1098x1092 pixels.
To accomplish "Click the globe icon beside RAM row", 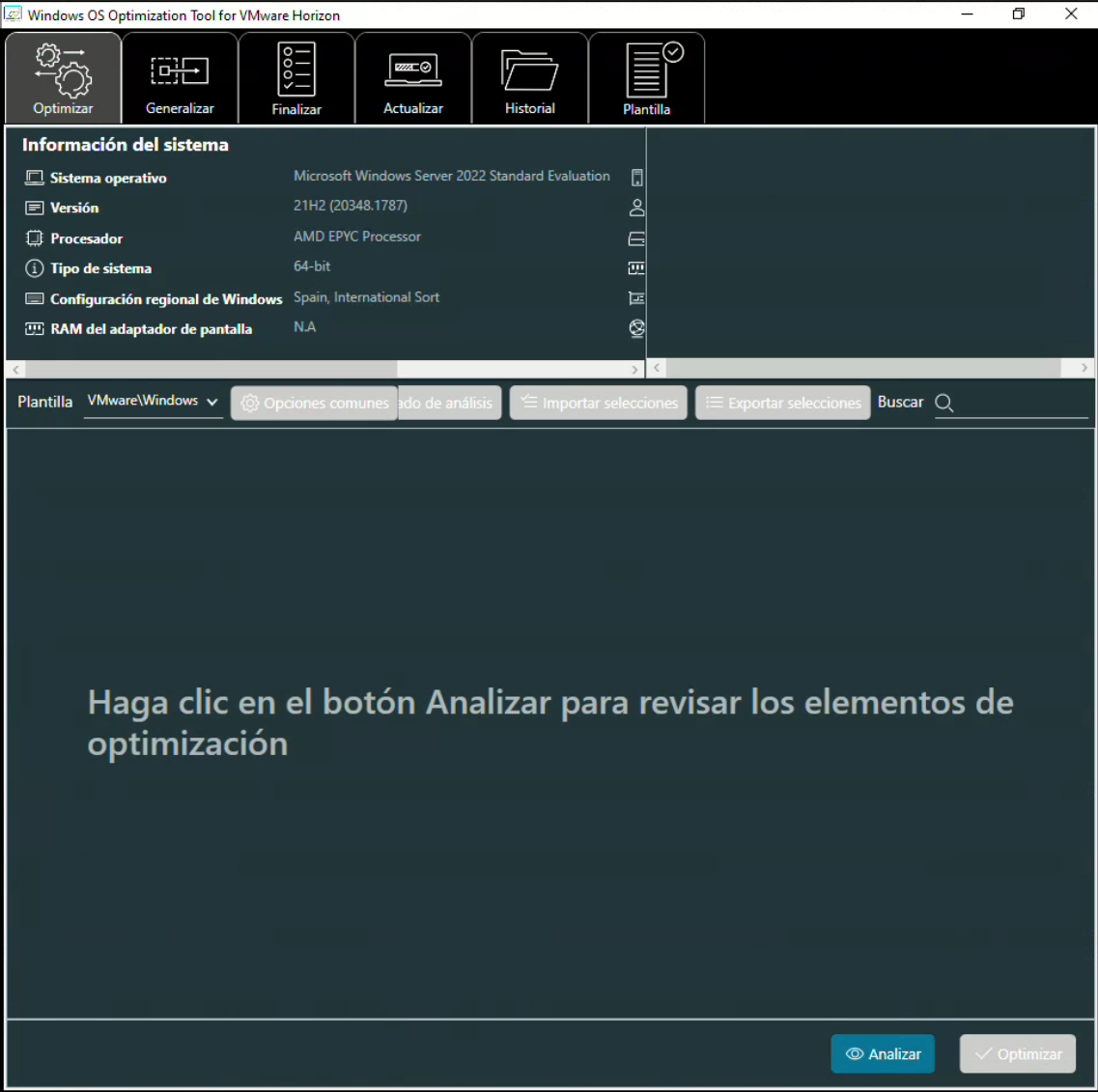I will 636,328.
